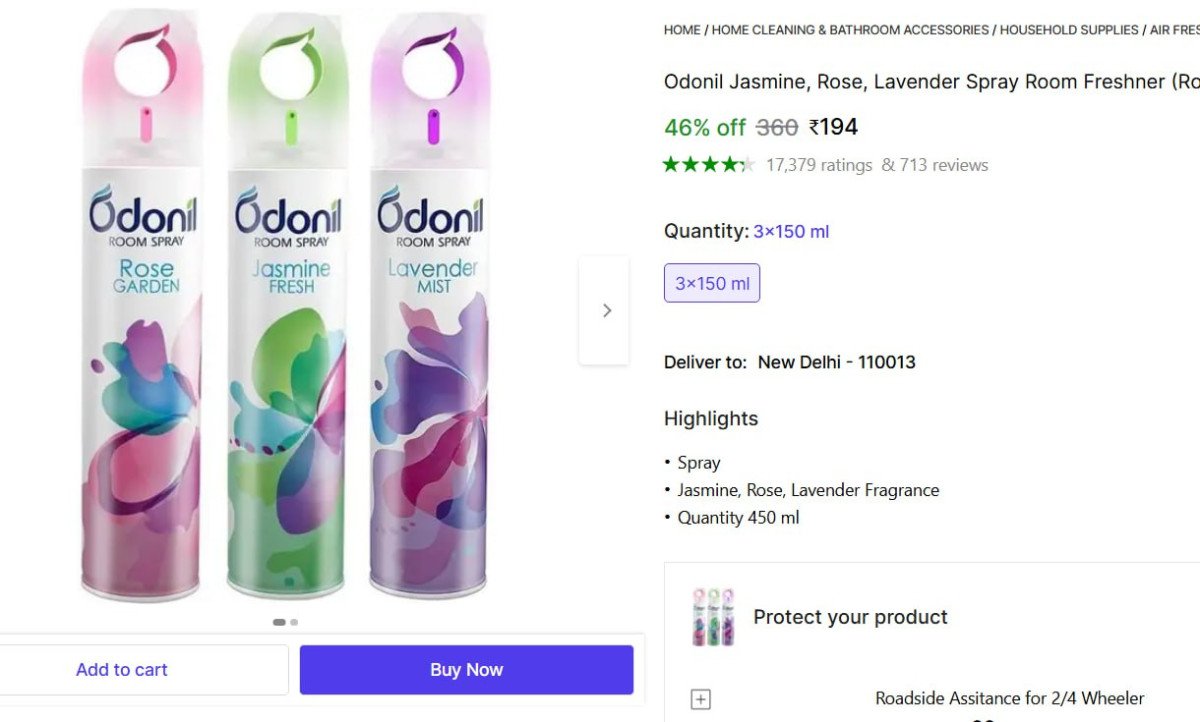Expand the Roadside Assistance plus icon

pyautogui.click(x=701, y=699)
